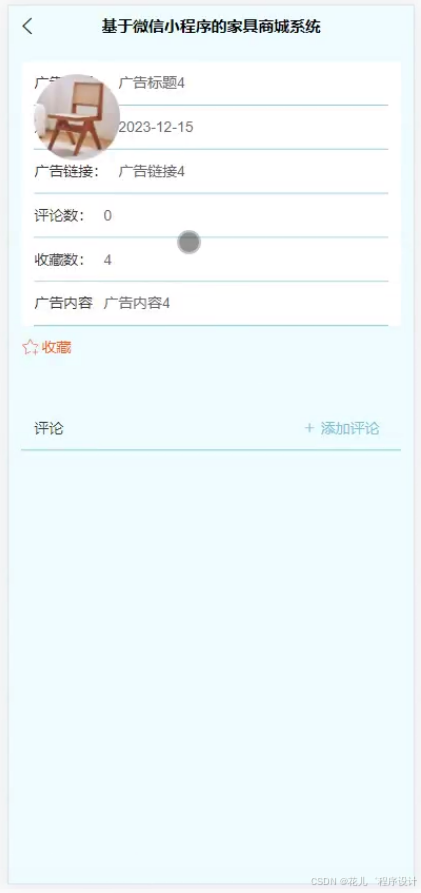Click the 广告内容4 content text
421x893 pixels.
[137, 303]
